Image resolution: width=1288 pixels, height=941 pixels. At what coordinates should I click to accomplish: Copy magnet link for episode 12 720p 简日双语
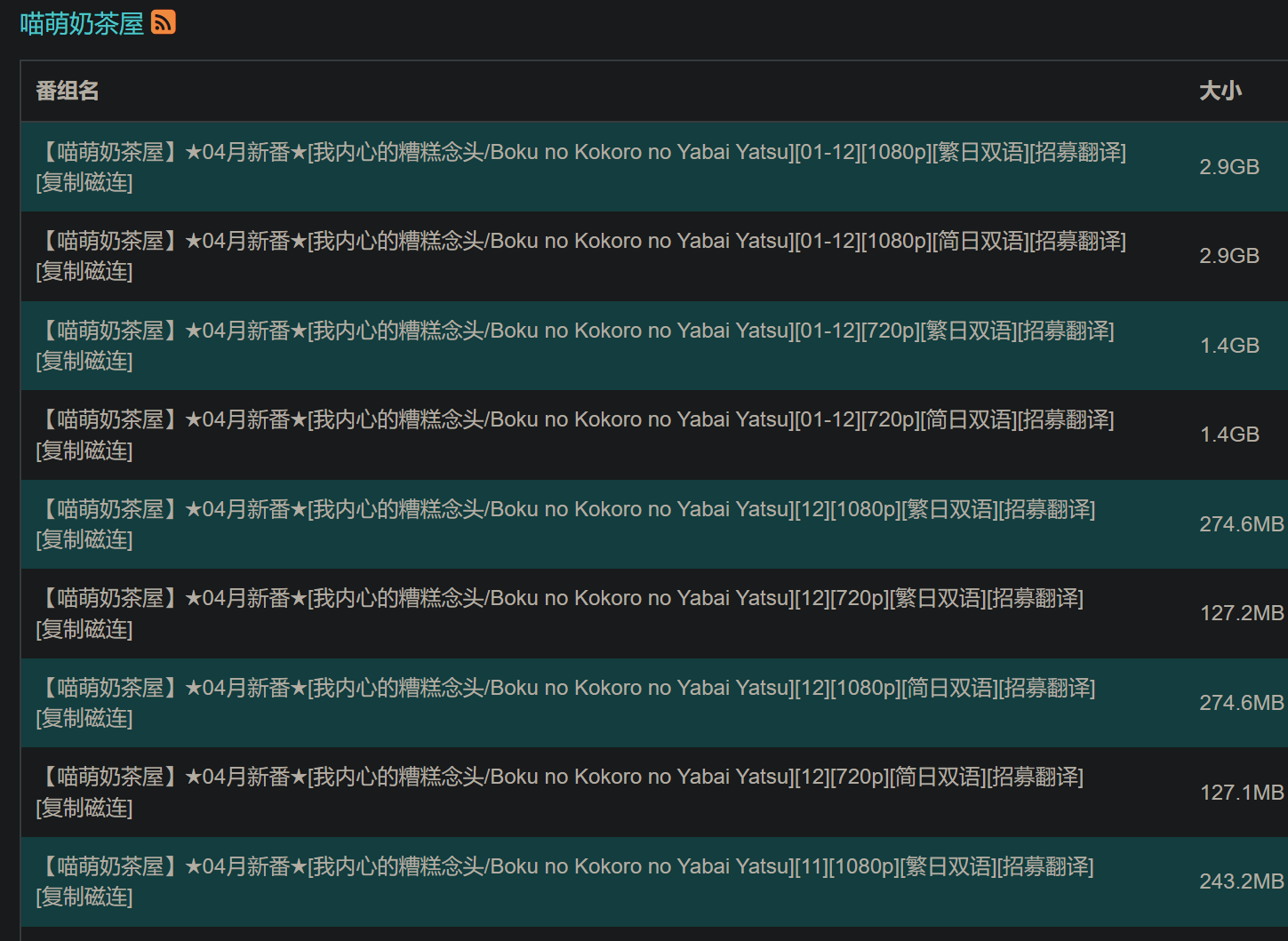pyautogui.click(x=84, y=809)
